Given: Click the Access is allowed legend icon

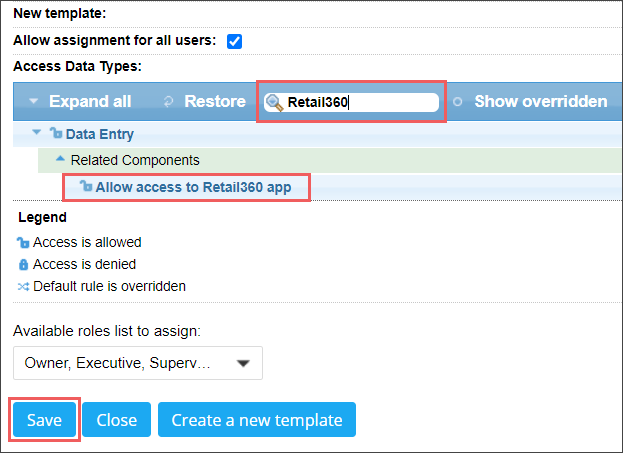Looking at the screenshot, I should [23, 242].
